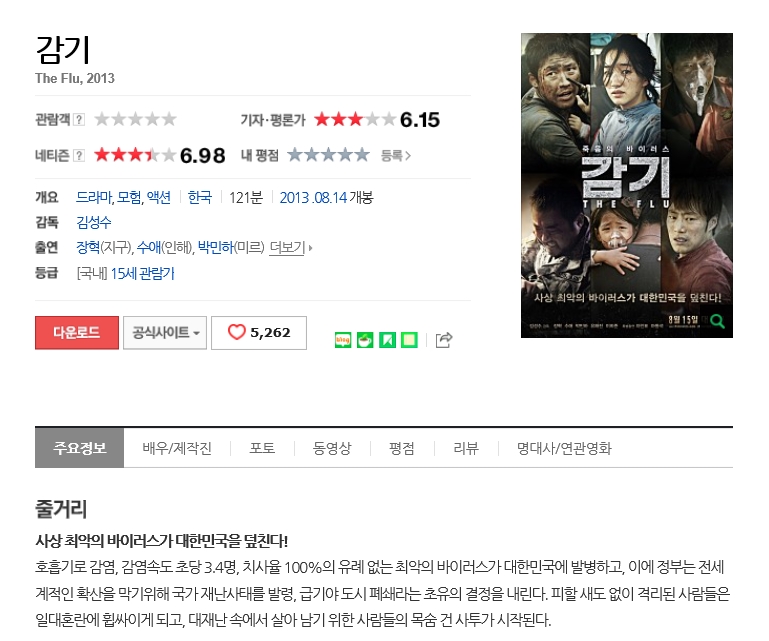The width and height of the screenshot is (769, 641).
Task: Click the red 다운로드 button
Action: (x=77, y=333)
